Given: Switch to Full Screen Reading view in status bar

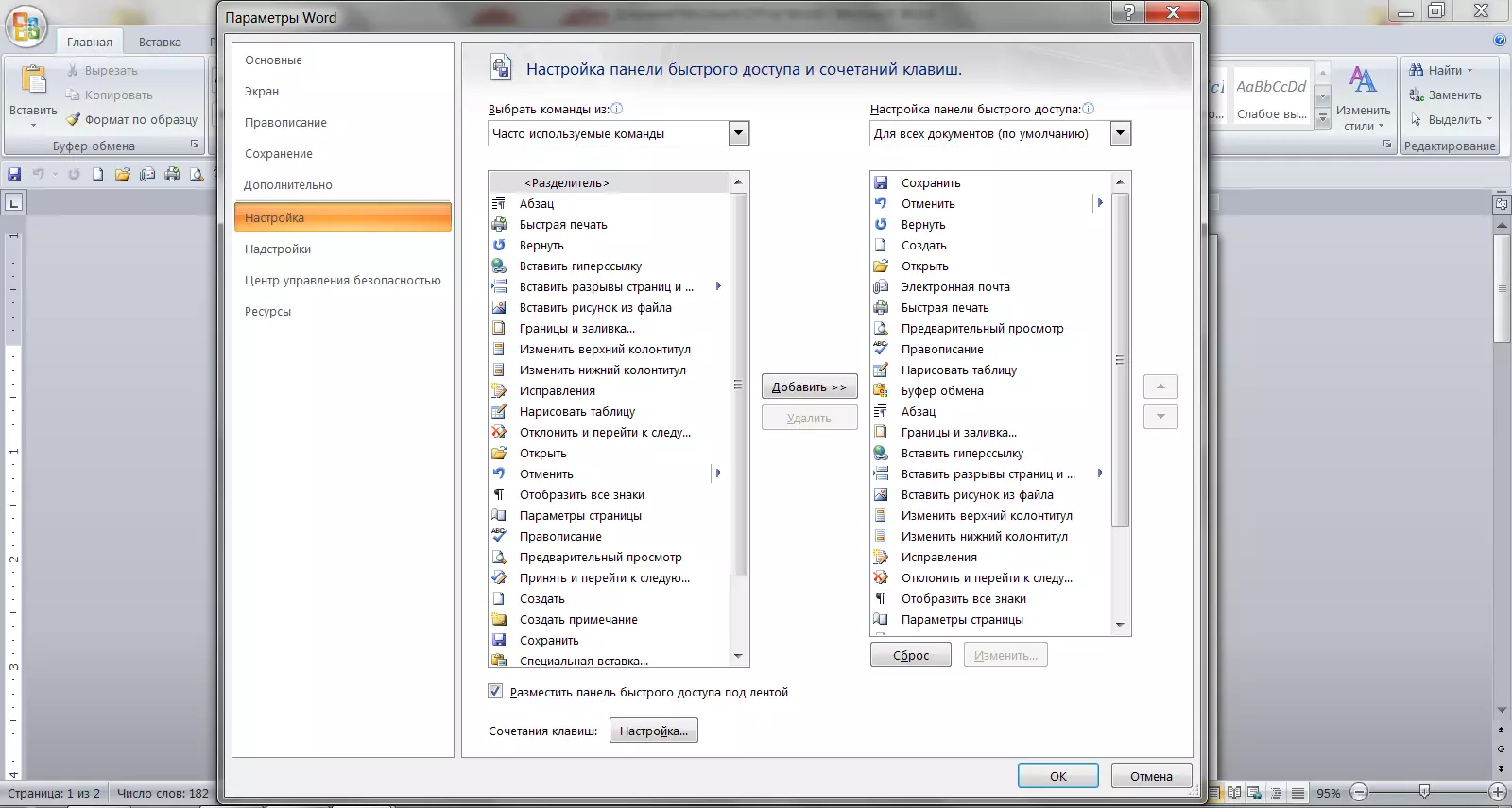Looking at the screenshot, I should click(x=1234, y=793).
